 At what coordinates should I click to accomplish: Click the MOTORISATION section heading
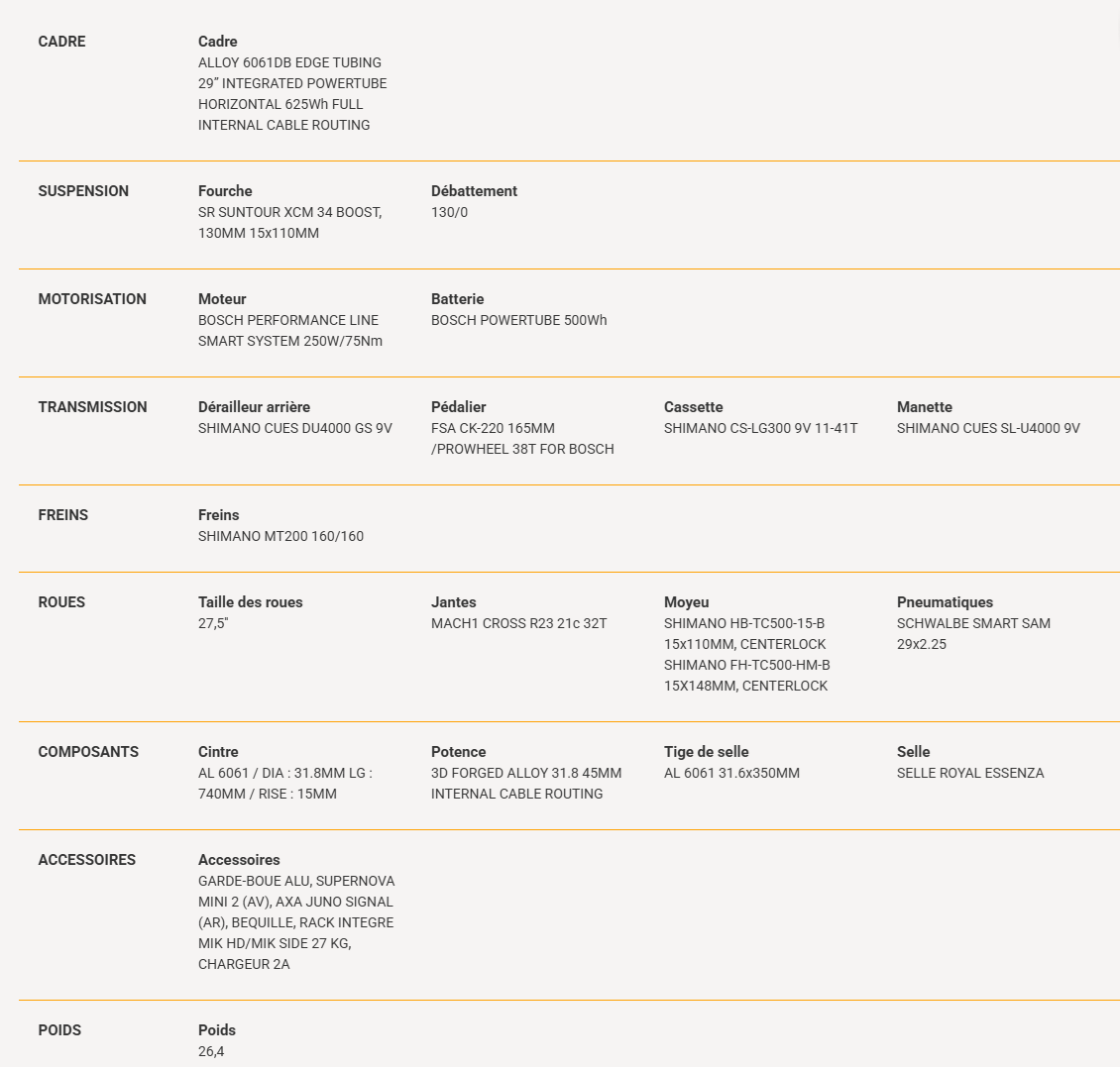pyautogui.click(x=92, y=299)
